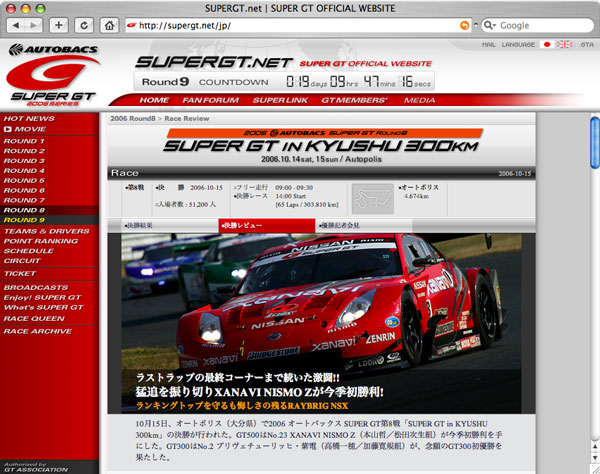The image size is (600, 474).
Task: Switch to the 決勝レビュー tab
Action: (267, 226)
